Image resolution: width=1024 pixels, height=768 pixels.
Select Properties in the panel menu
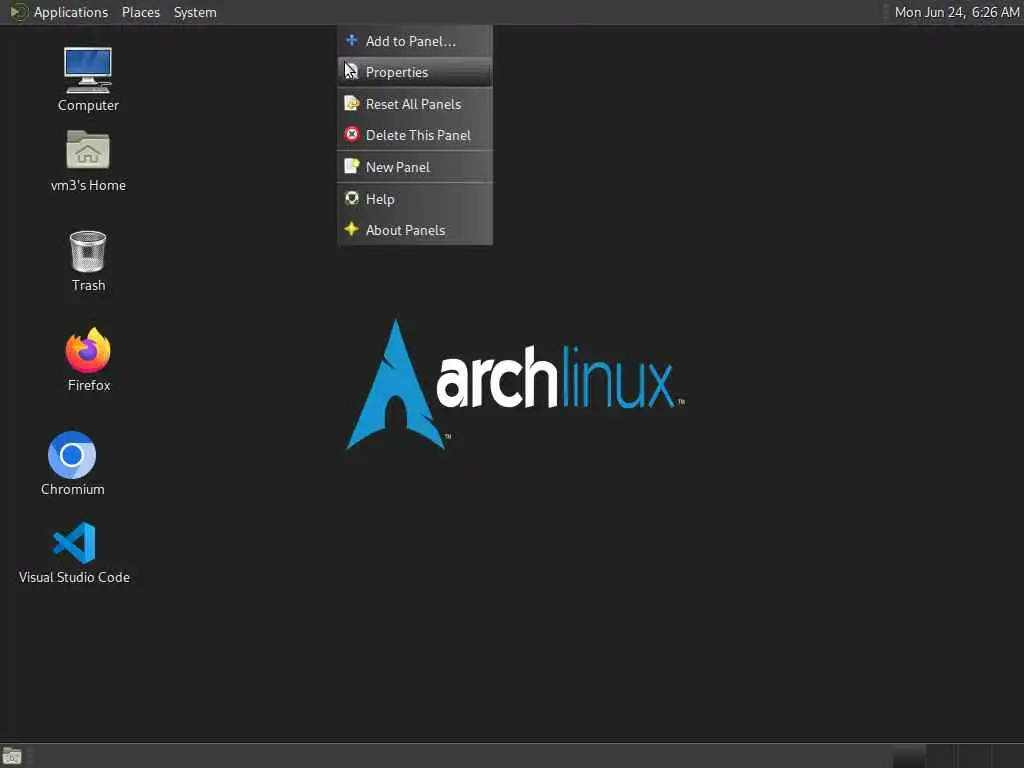415,72
